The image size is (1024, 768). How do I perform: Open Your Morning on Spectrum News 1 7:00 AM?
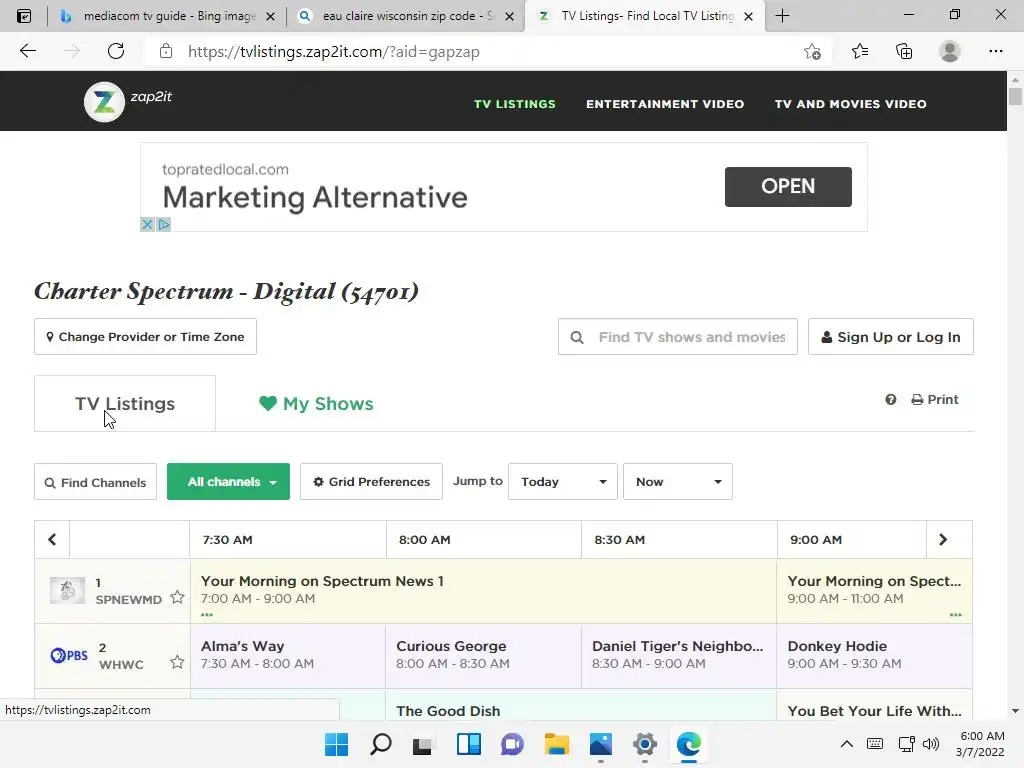click(x=483, y=590)
